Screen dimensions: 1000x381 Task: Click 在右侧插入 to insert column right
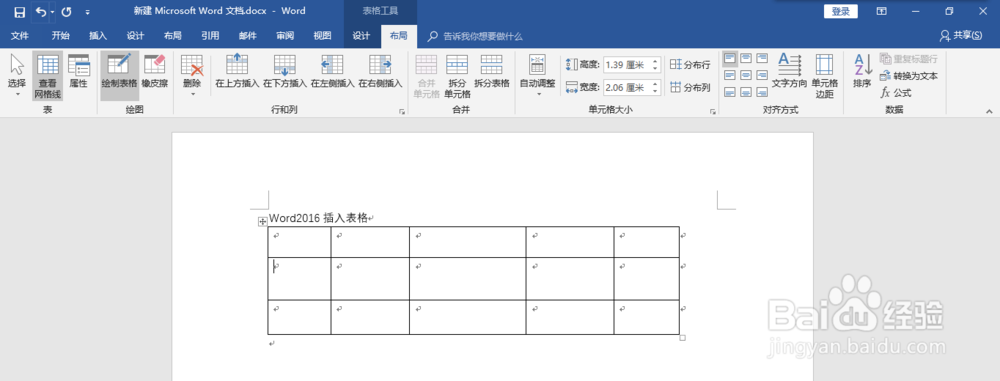tap(380, 71)
